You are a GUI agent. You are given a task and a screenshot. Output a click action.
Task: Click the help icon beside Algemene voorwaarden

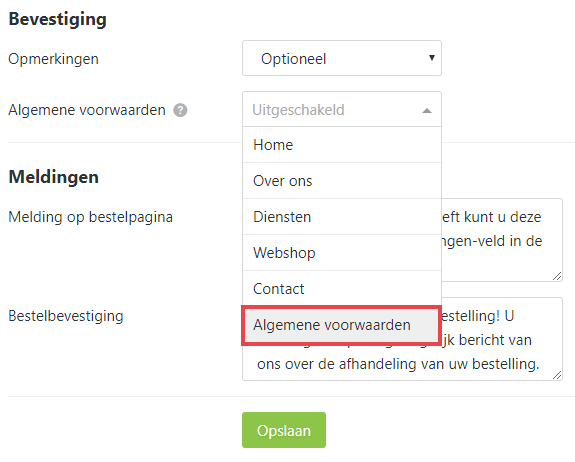(x=180, y=110)
